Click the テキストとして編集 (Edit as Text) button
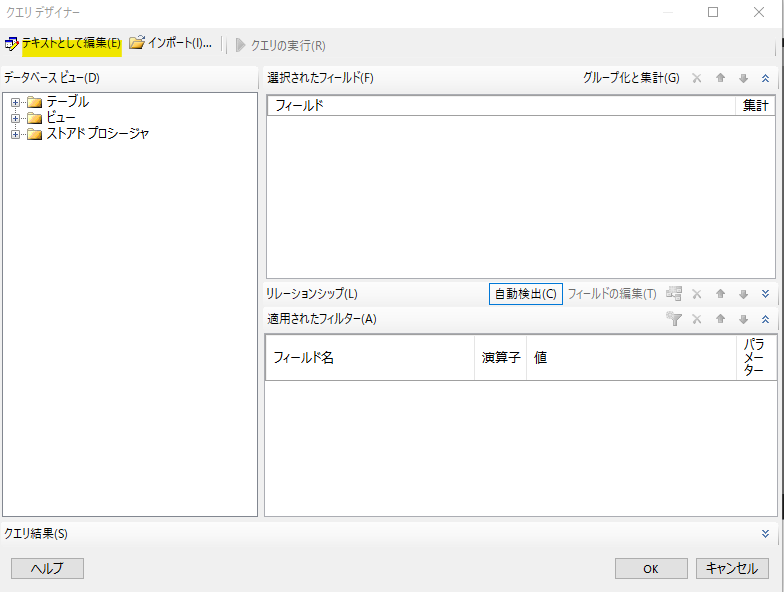784x592 pixels. [64, 44]
